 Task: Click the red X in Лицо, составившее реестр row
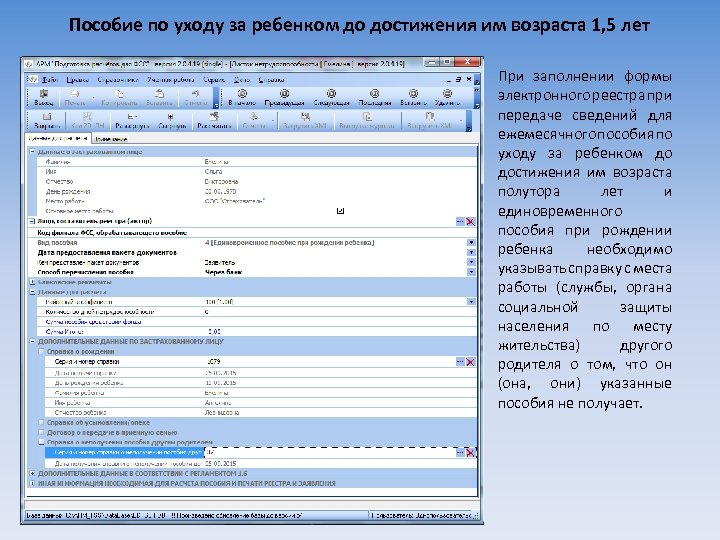471,222
